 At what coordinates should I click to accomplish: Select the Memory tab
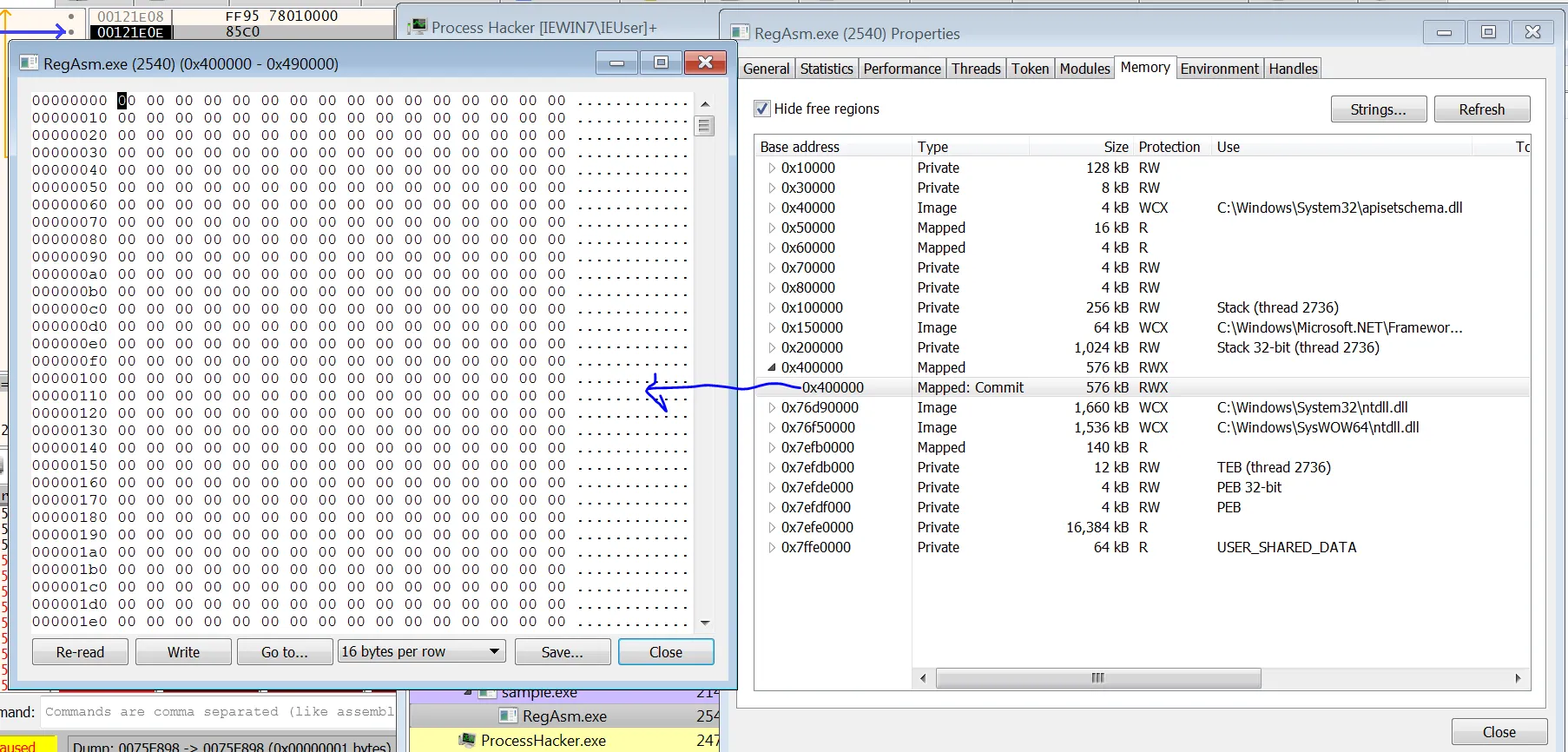click(x=1145, y=67)
